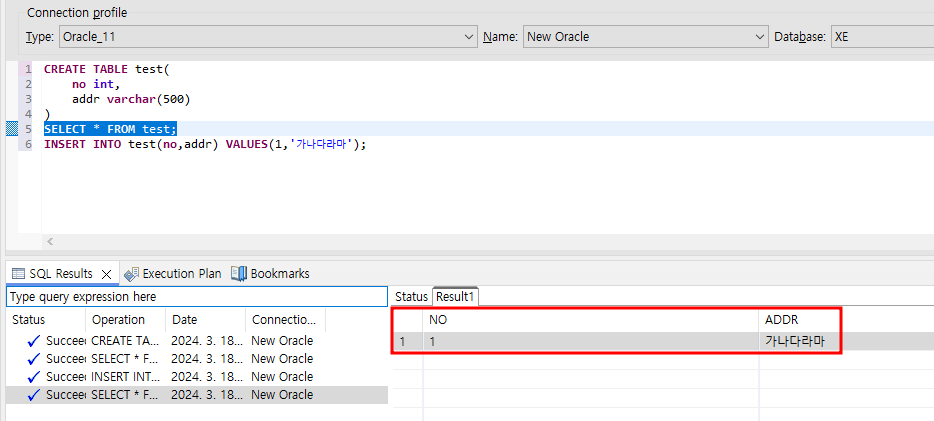
Task: Click the SQL Results tab icon
Action: [x=19, y=274]
